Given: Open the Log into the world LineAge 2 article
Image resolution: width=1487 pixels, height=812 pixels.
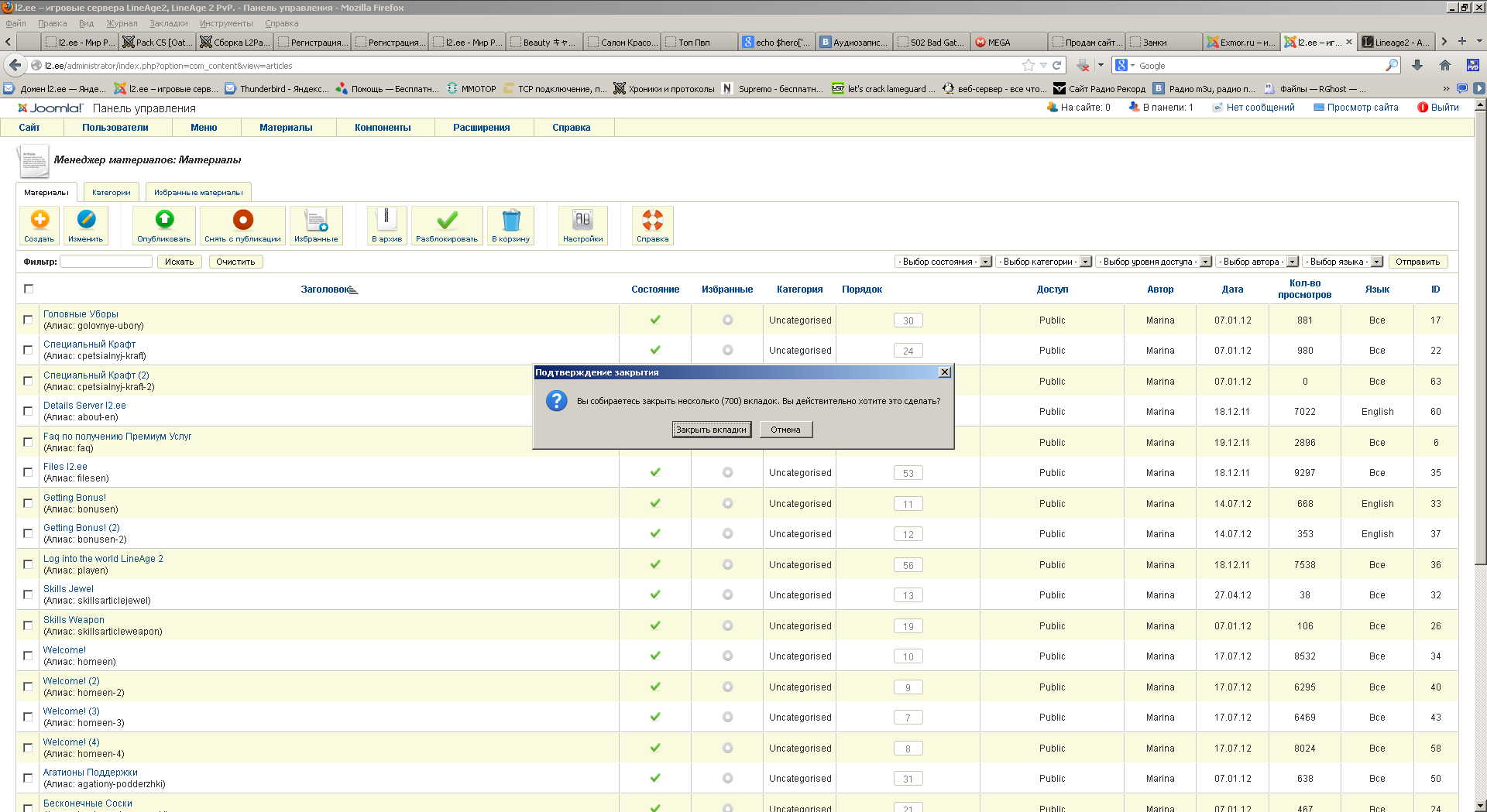Looking at the screenshot, I should click(103, 559).
